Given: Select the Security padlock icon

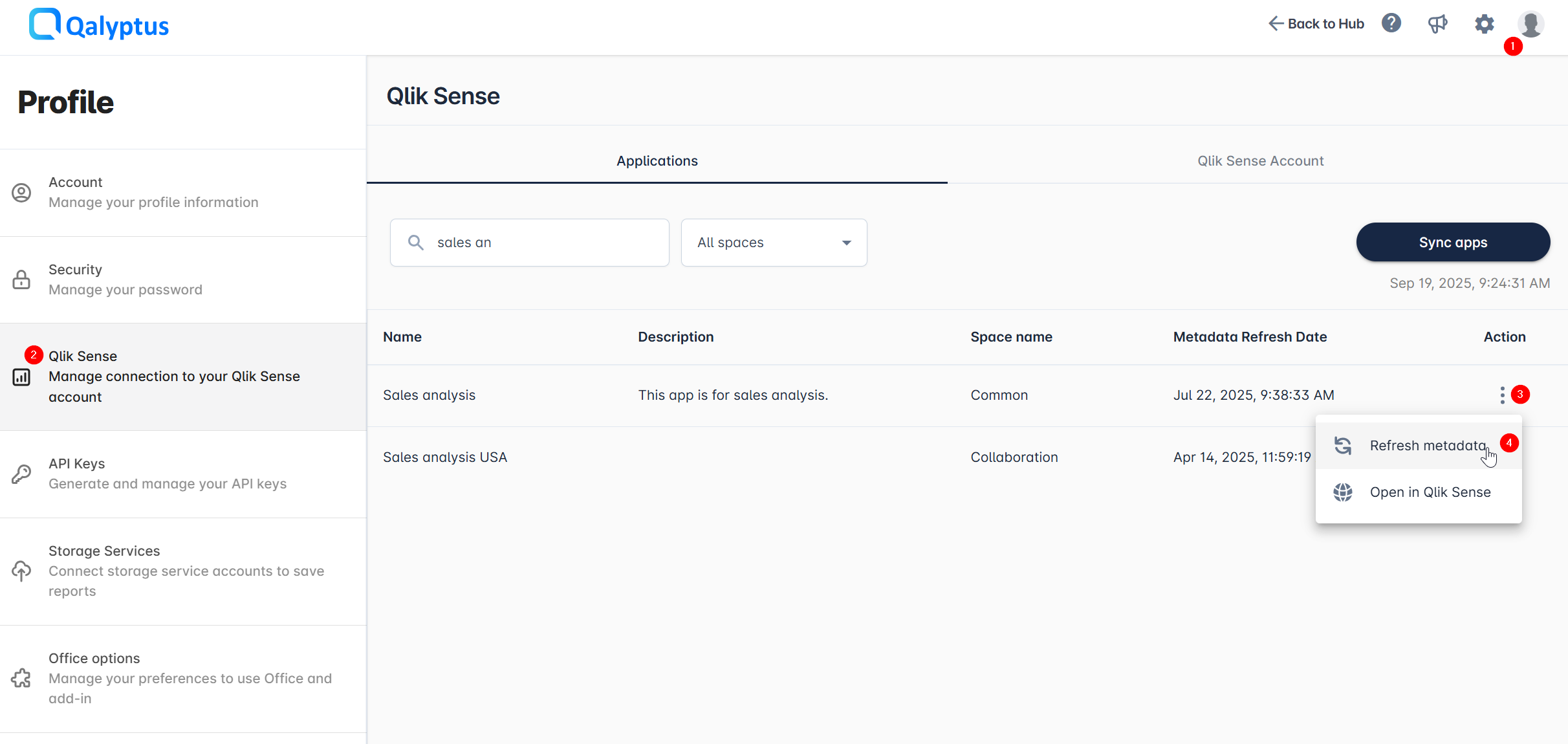Looking at the screenshot, I should click(x=21, y=279).
